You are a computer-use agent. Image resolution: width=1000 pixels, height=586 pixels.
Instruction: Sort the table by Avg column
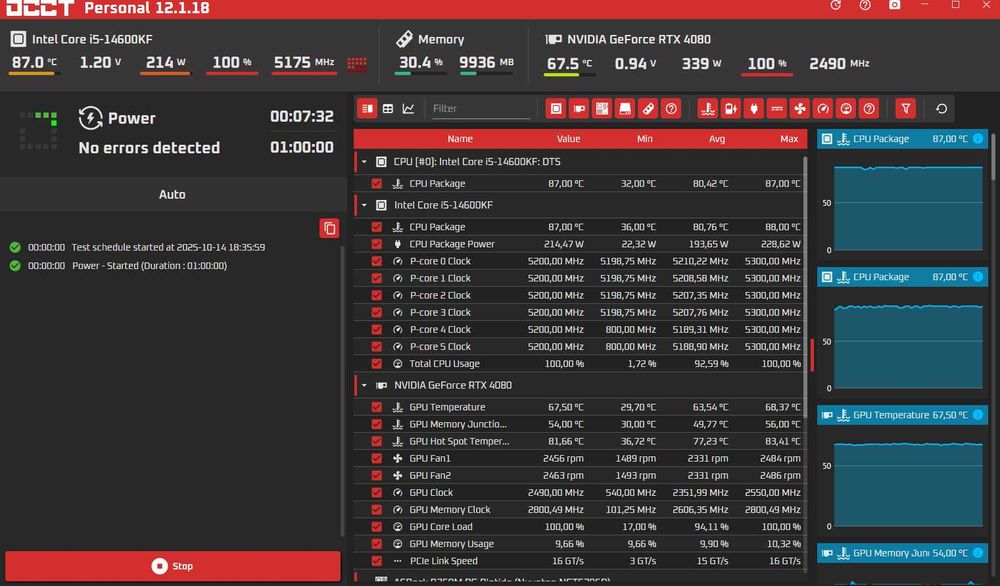pos(717,138)
